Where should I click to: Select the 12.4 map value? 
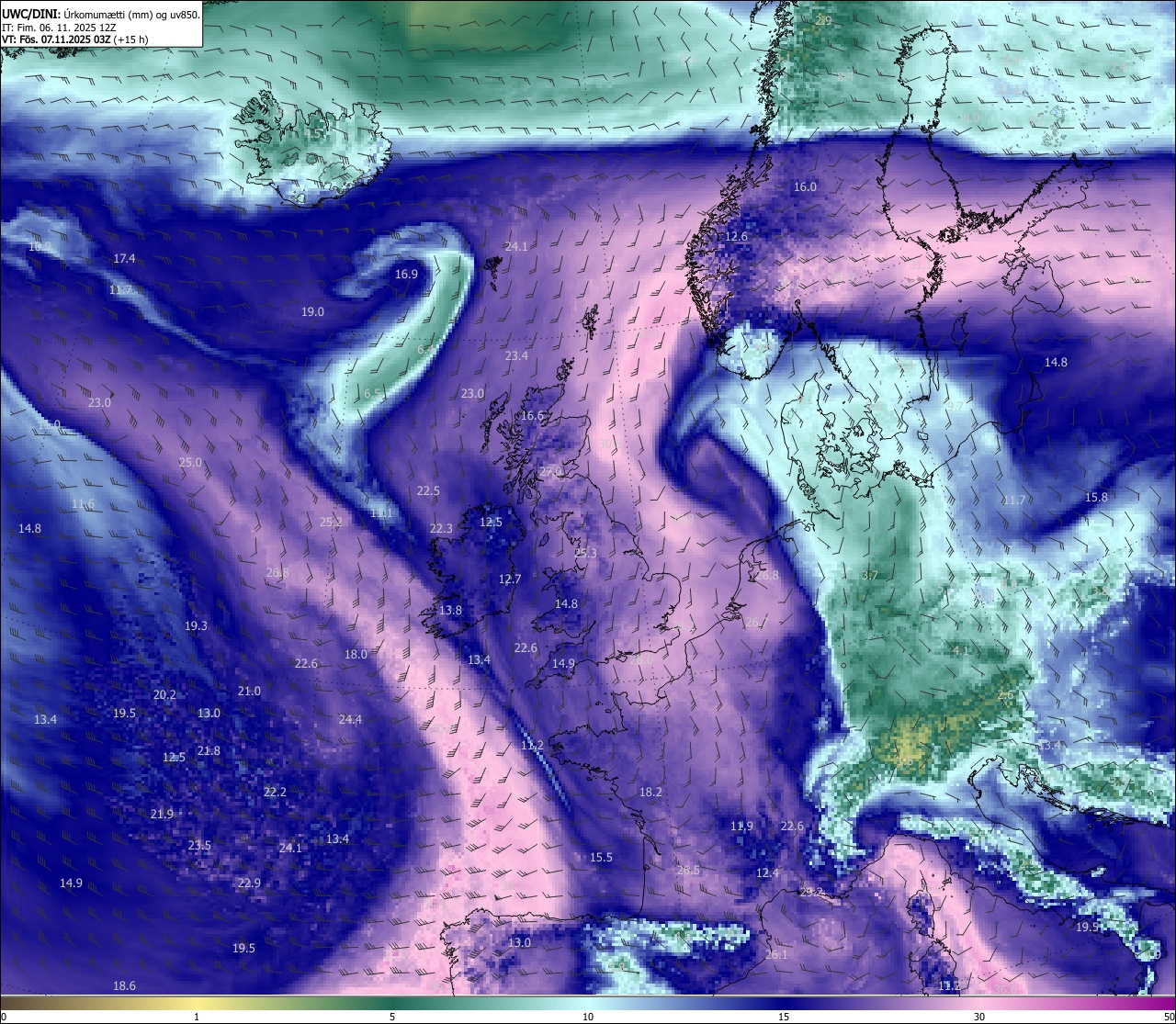point(767,872)
